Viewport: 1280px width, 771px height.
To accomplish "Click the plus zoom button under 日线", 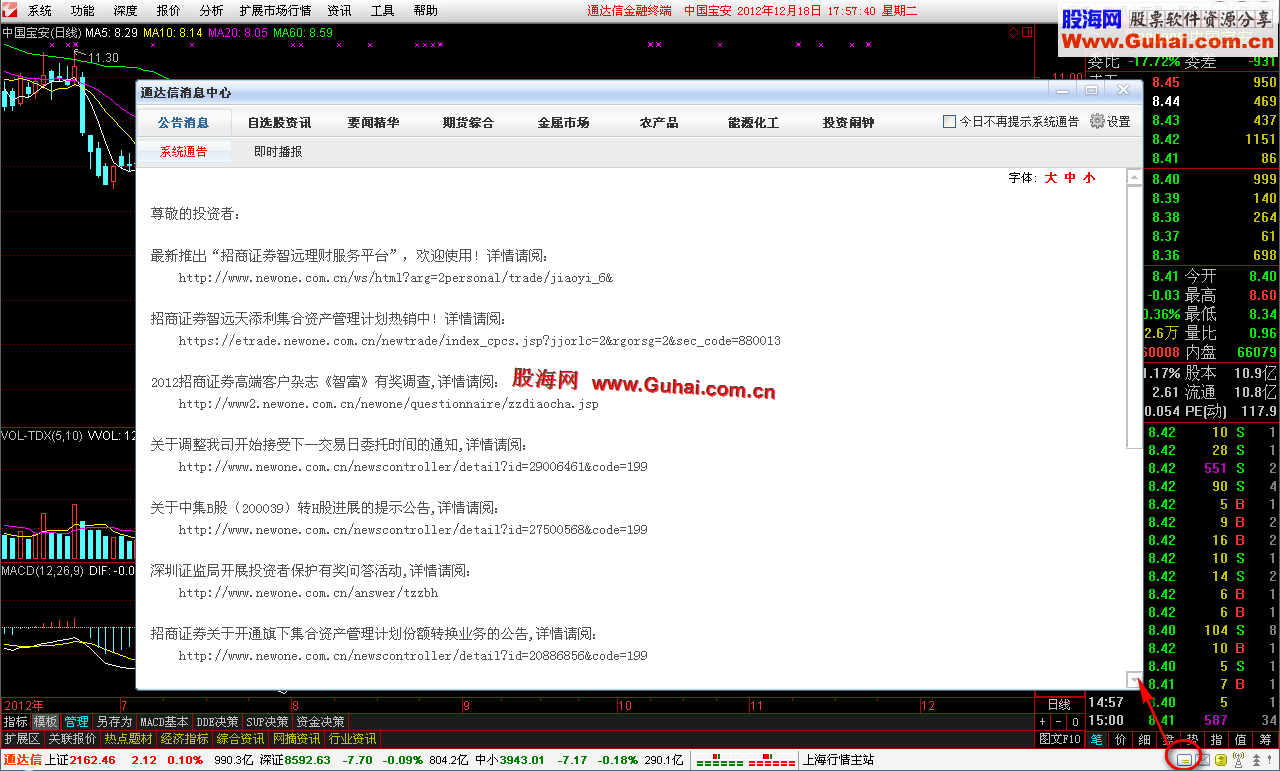I will (1043, 721).
